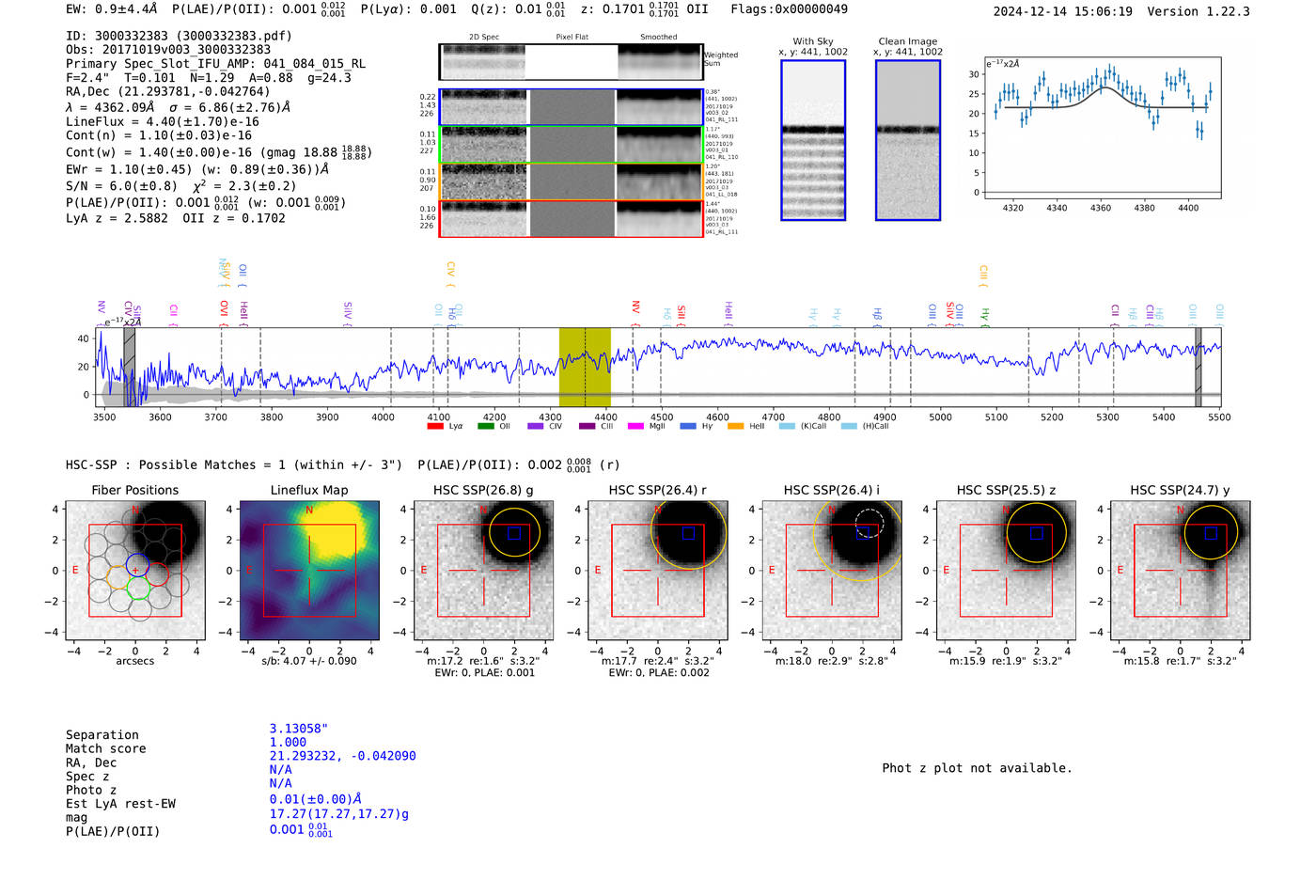Select the Weighted Sum 2D spectrum row

[x=571, y=62]
